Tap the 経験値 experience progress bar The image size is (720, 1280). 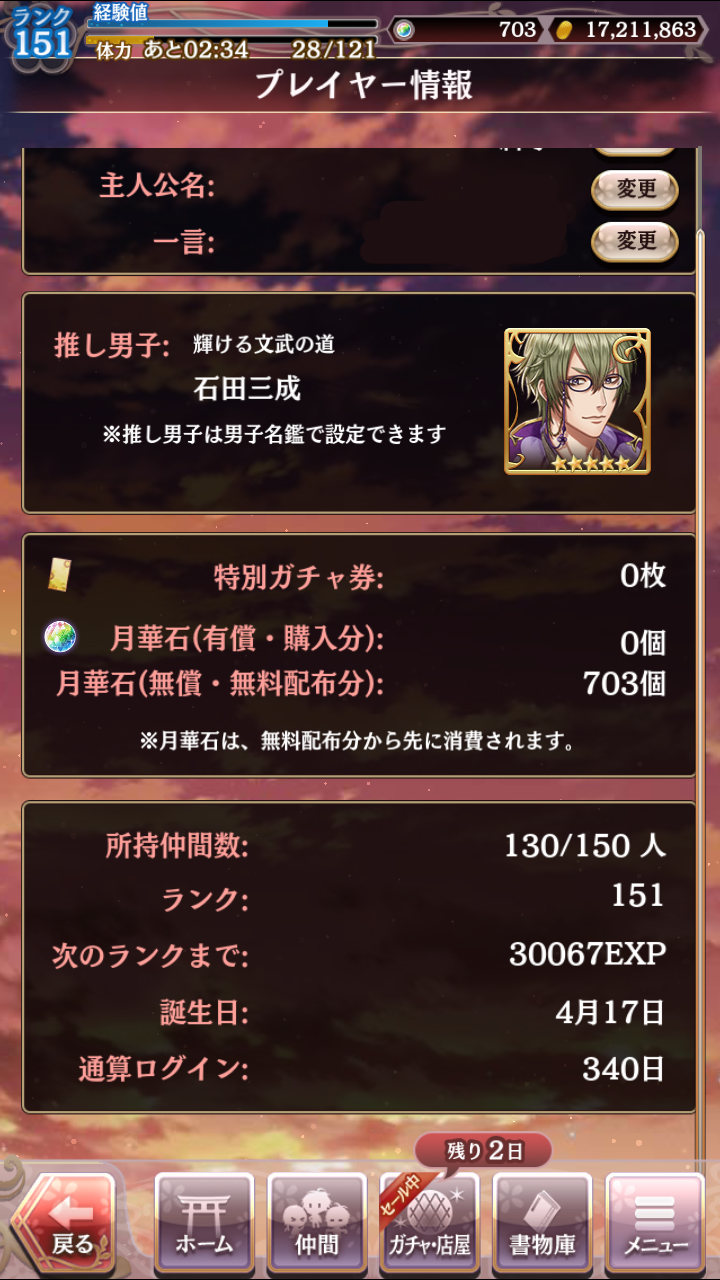[232, 22]
